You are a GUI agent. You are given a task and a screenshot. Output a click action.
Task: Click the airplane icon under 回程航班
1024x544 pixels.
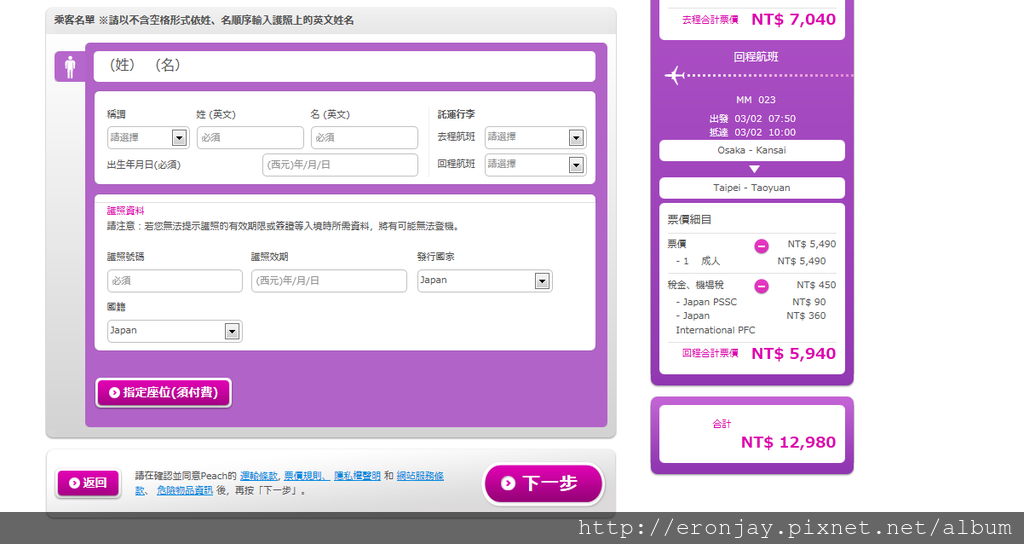(x=675, y=76)
